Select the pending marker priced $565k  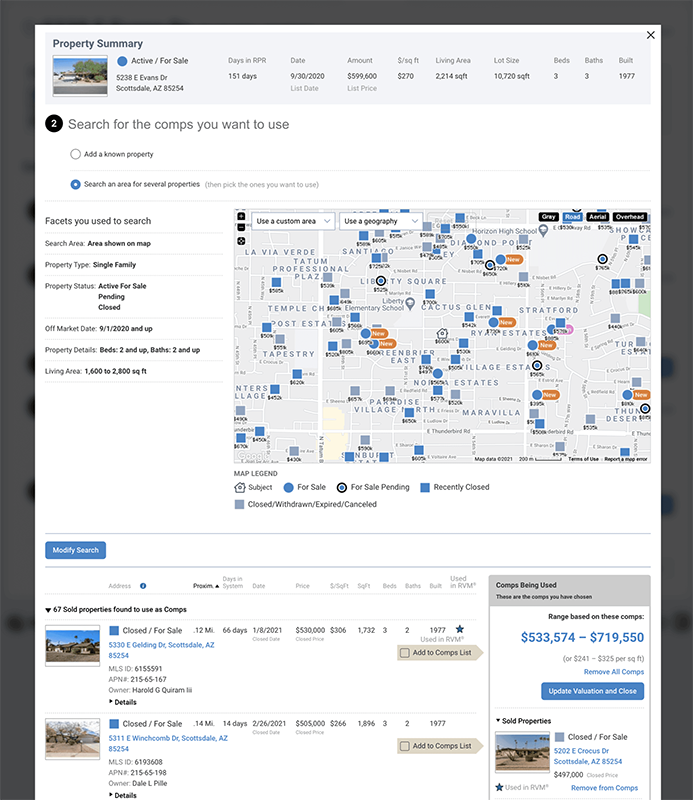pos(537,366)
